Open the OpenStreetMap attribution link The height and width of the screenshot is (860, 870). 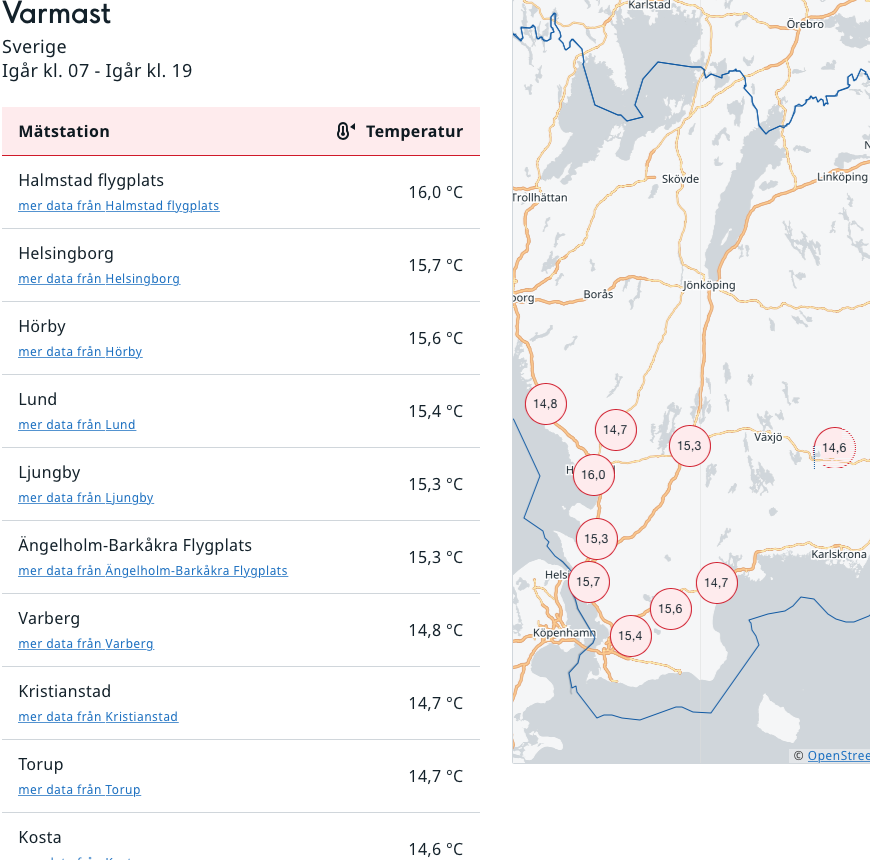838,756
